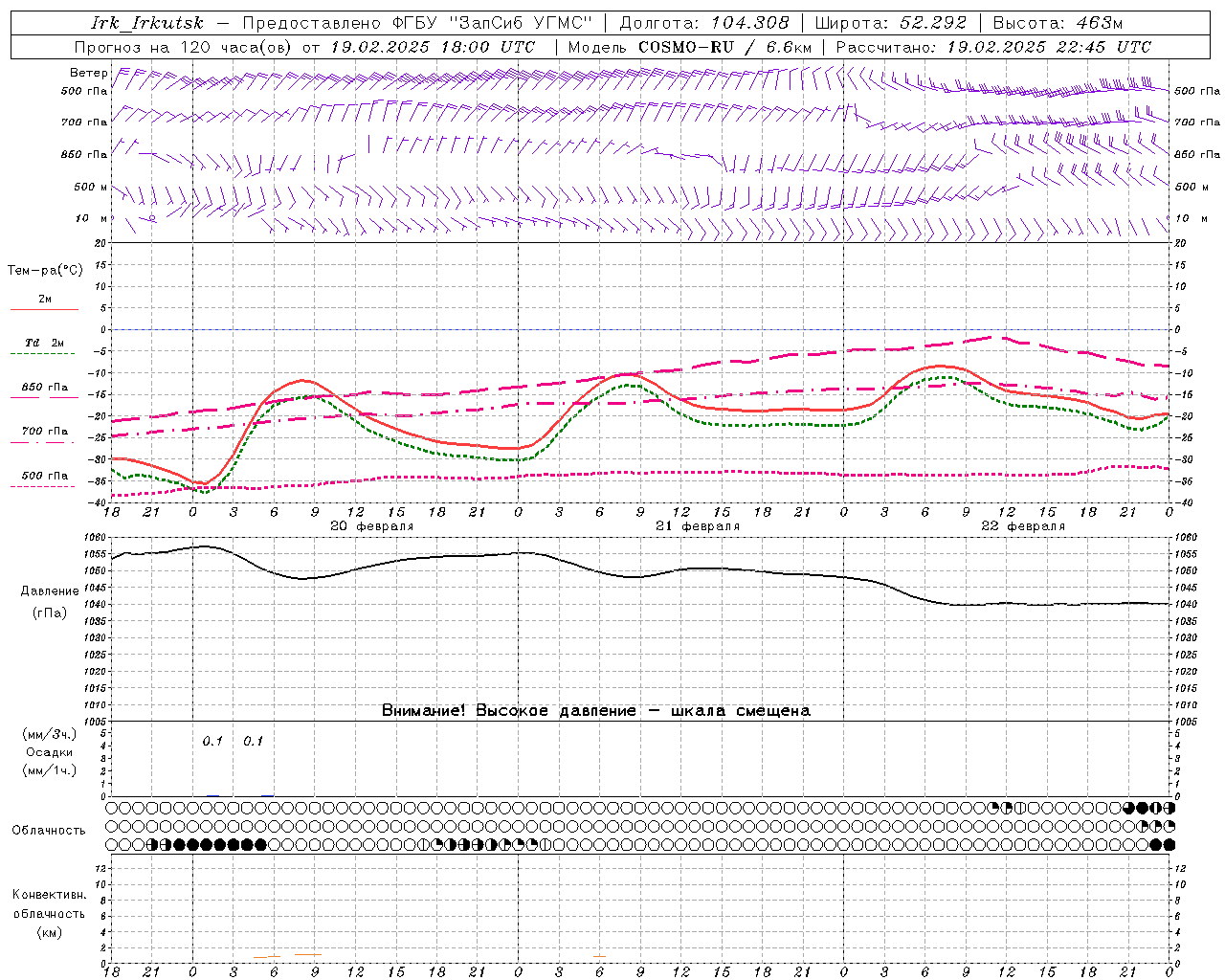The width and height of the screenshot is (1225, 980).
Task: Click the 'Прогноз на 120 часа(ов)' forecast header
Action: 184,47
